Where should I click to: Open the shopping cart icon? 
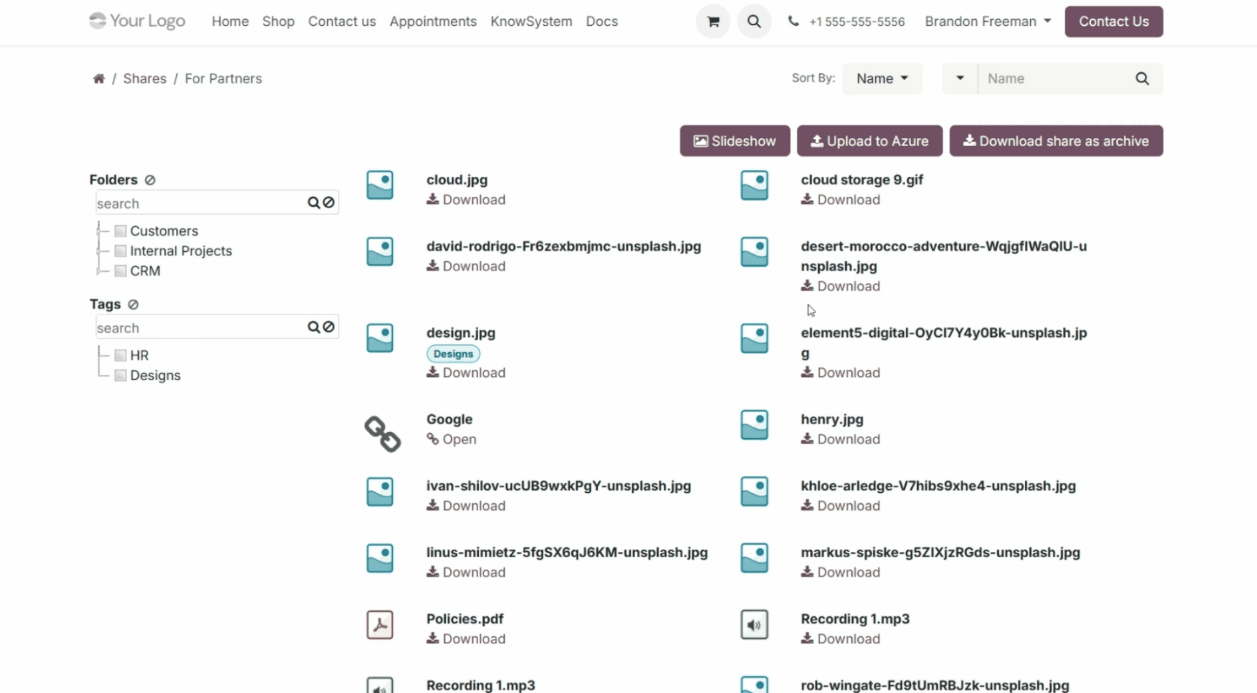(712, 22)
